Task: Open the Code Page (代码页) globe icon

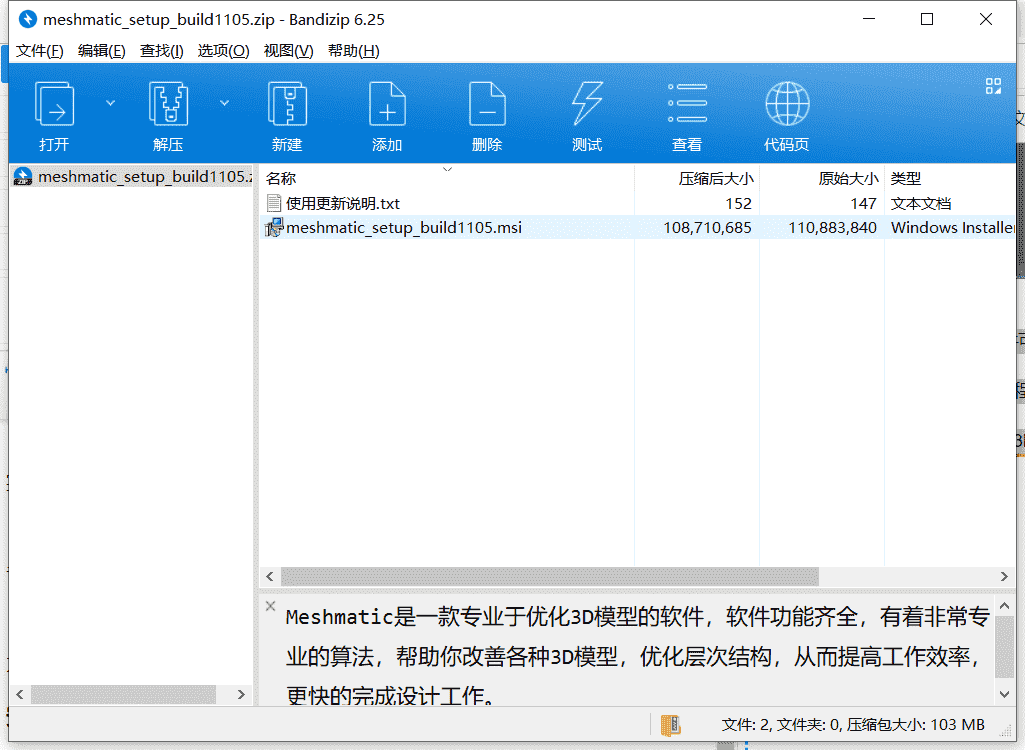Action: click(x=787, y=103)
